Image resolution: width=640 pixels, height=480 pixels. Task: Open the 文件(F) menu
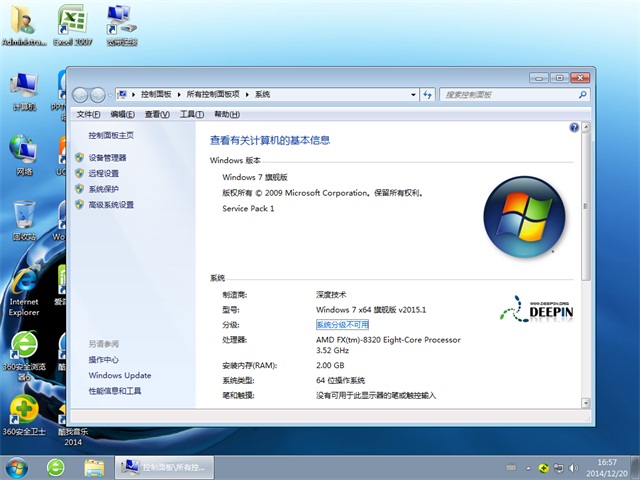88,114
